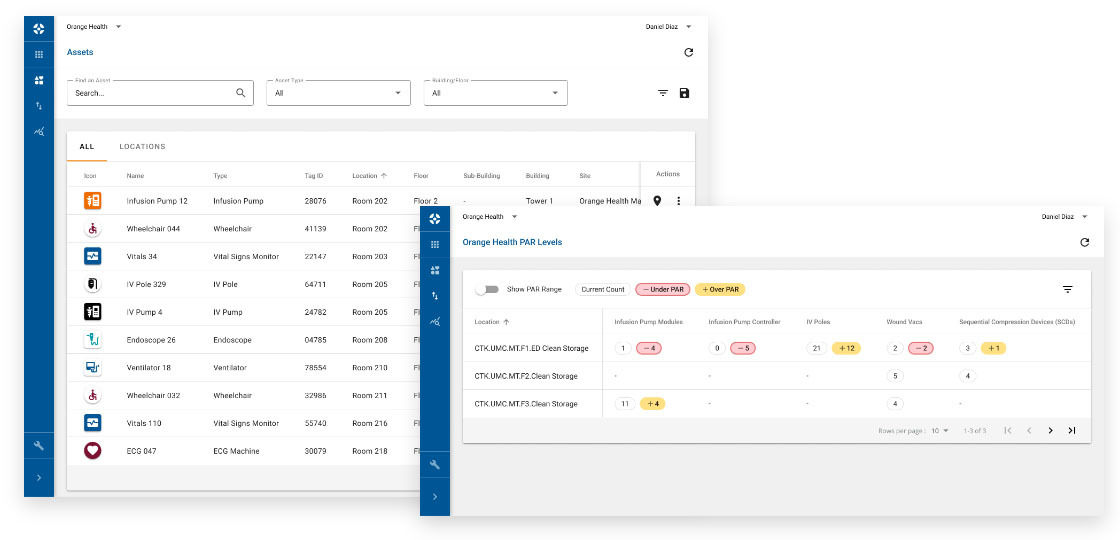Open the three-dot menu for Infusion Pump 12
This screenshot has height=540, width=1120.
(x=679, y=201)
